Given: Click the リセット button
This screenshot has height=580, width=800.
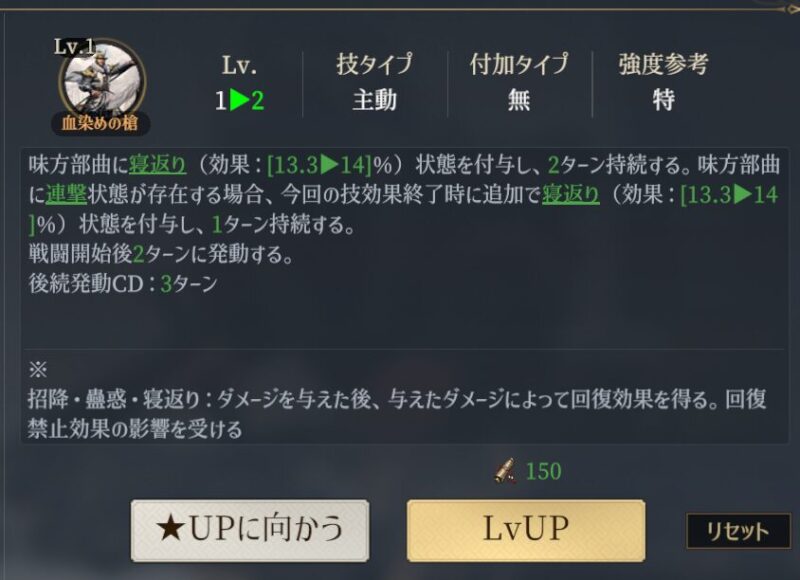Looking at the screenshot, I should click(738, 532).
